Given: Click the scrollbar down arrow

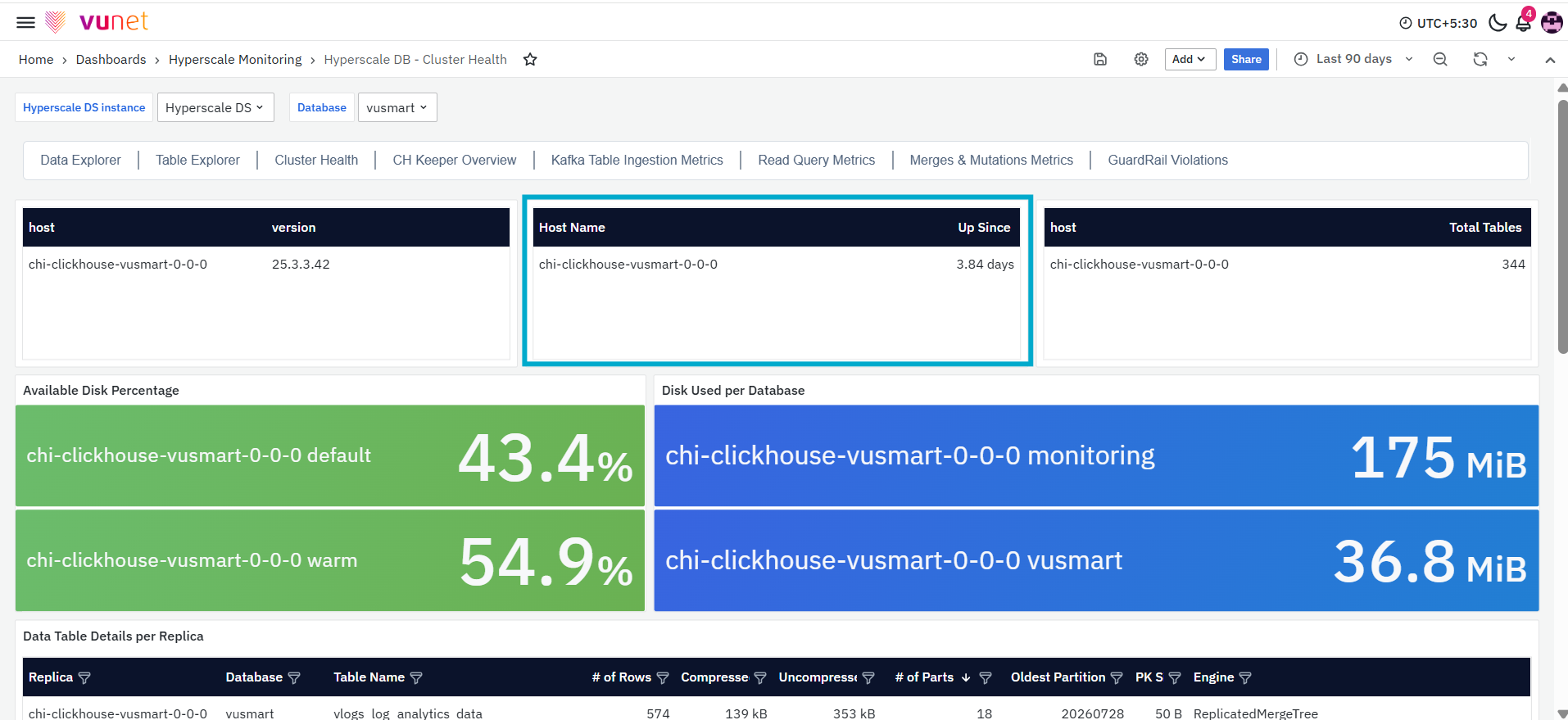Looking at the screenshot, I should point(1563,713).
